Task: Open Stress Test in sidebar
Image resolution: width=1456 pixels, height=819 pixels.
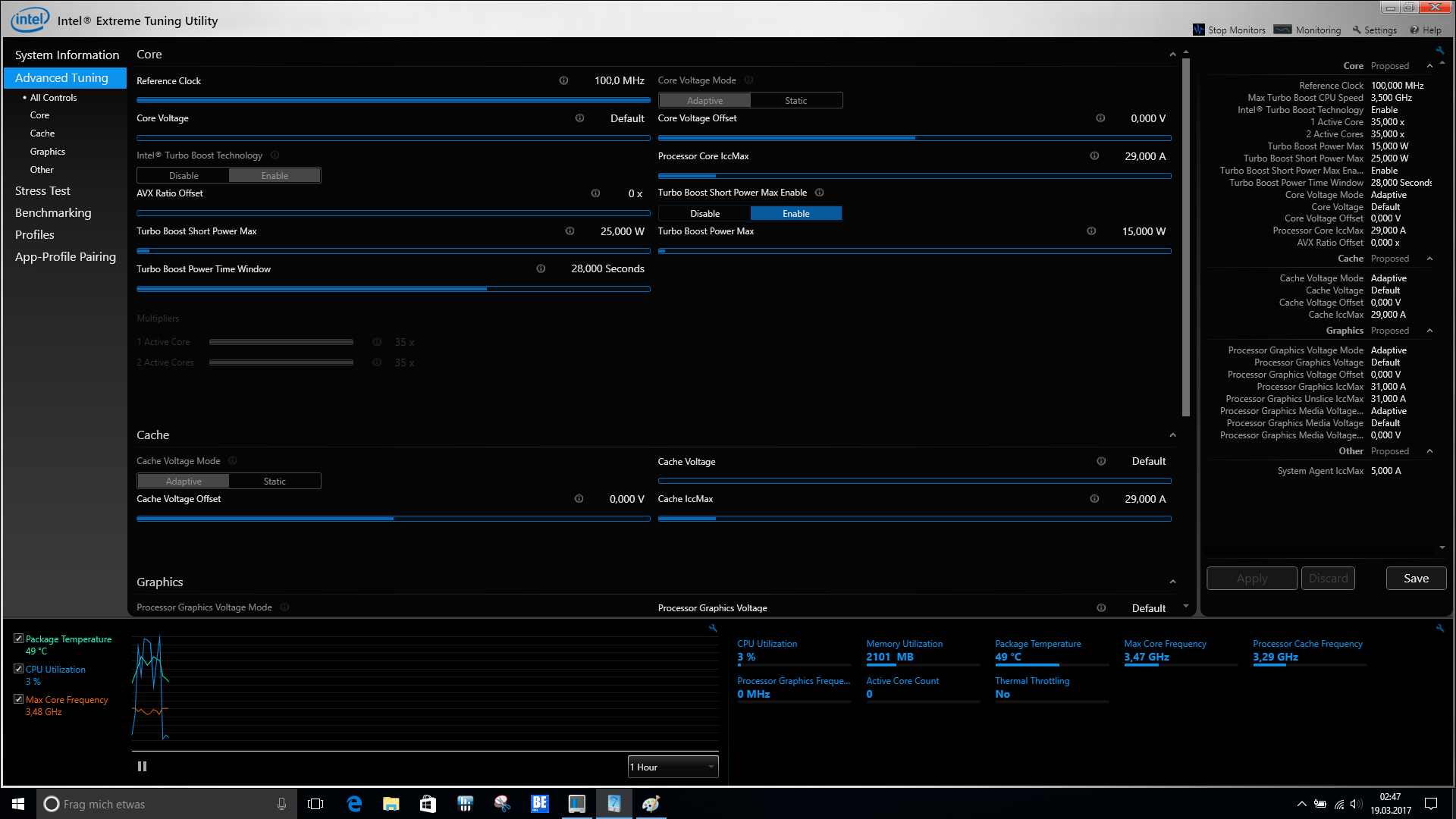Action: pos(42,191)
